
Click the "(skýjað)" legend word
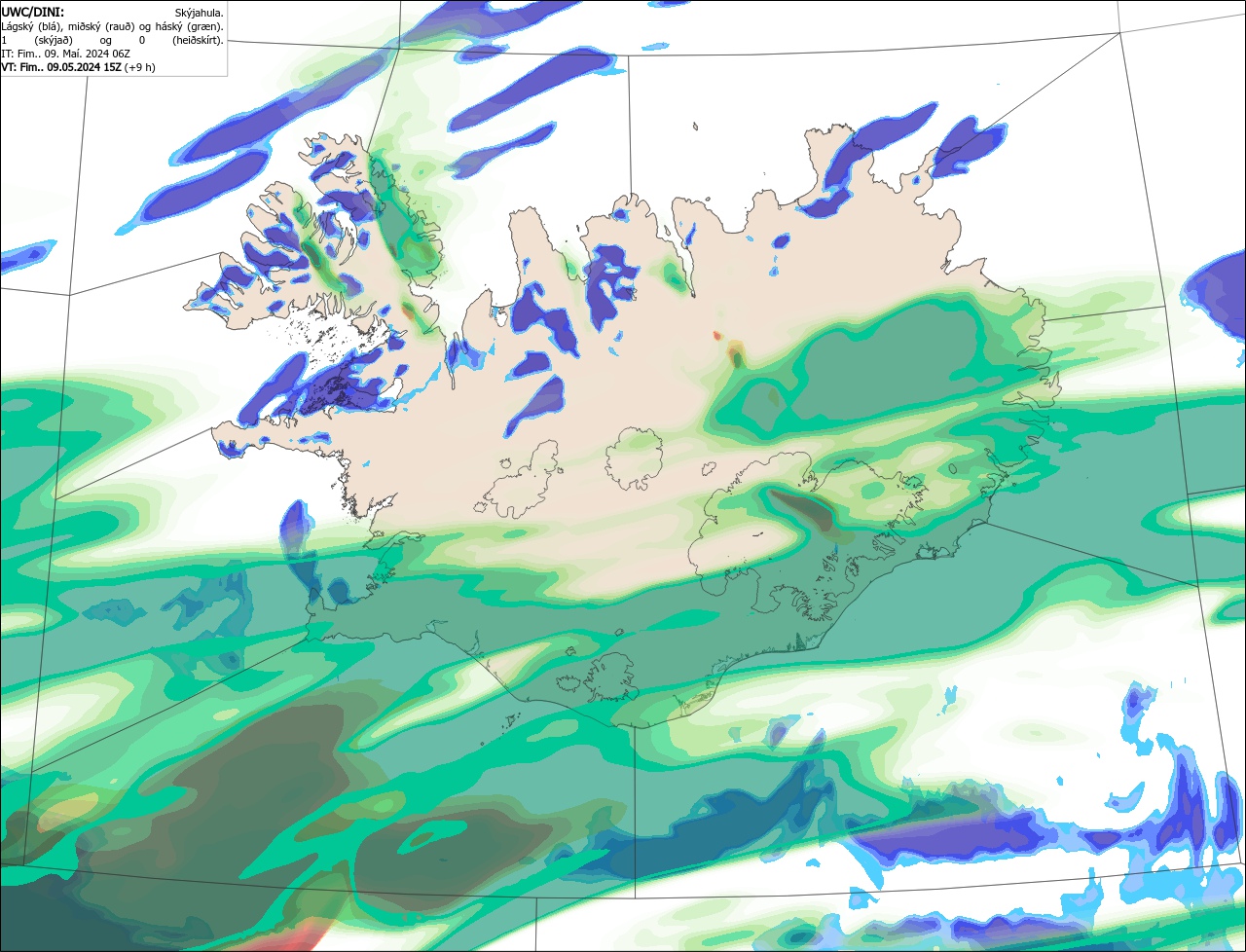(54, 41)
